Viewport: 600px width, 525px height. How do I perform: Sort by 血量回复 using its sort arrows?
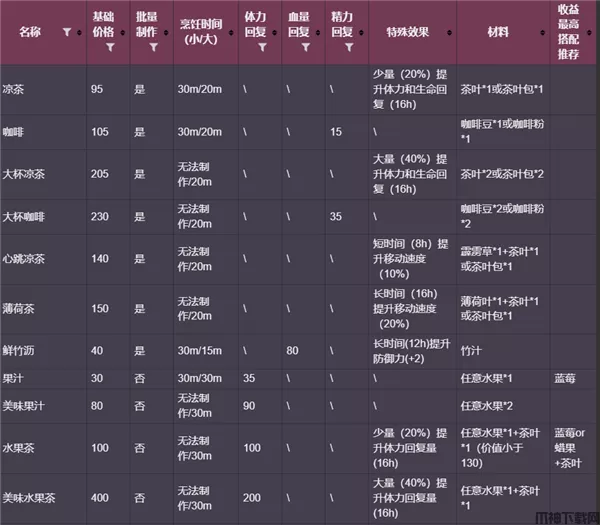(x=318, y=33)
